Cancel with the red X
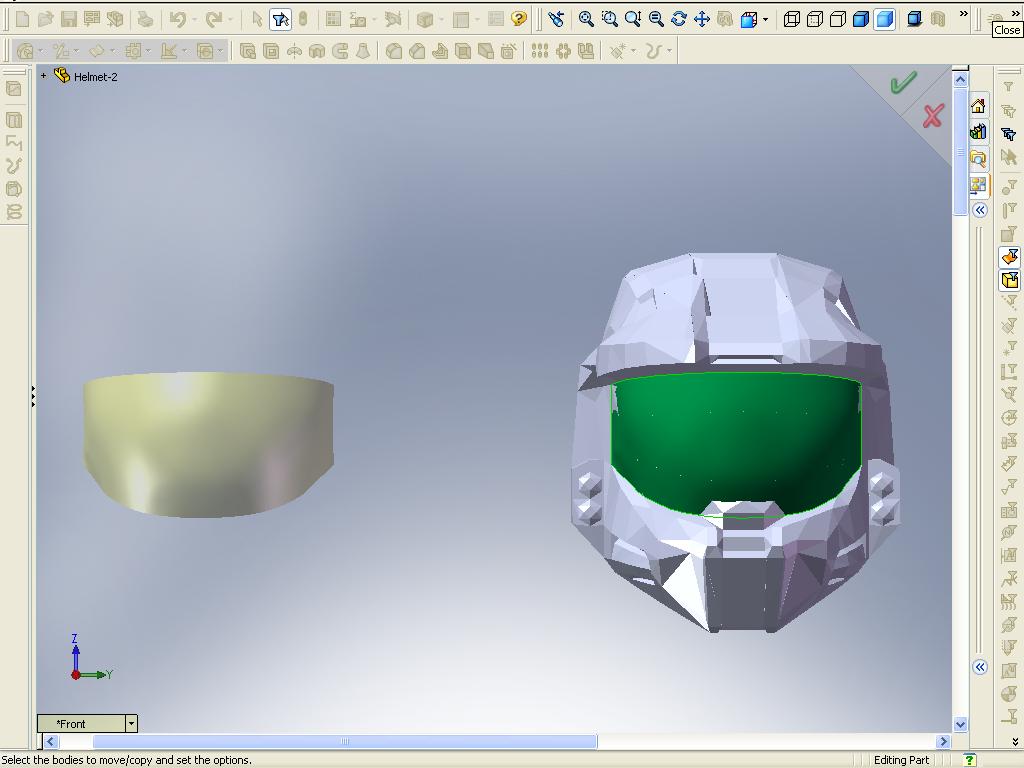 (x=933, y=116)
